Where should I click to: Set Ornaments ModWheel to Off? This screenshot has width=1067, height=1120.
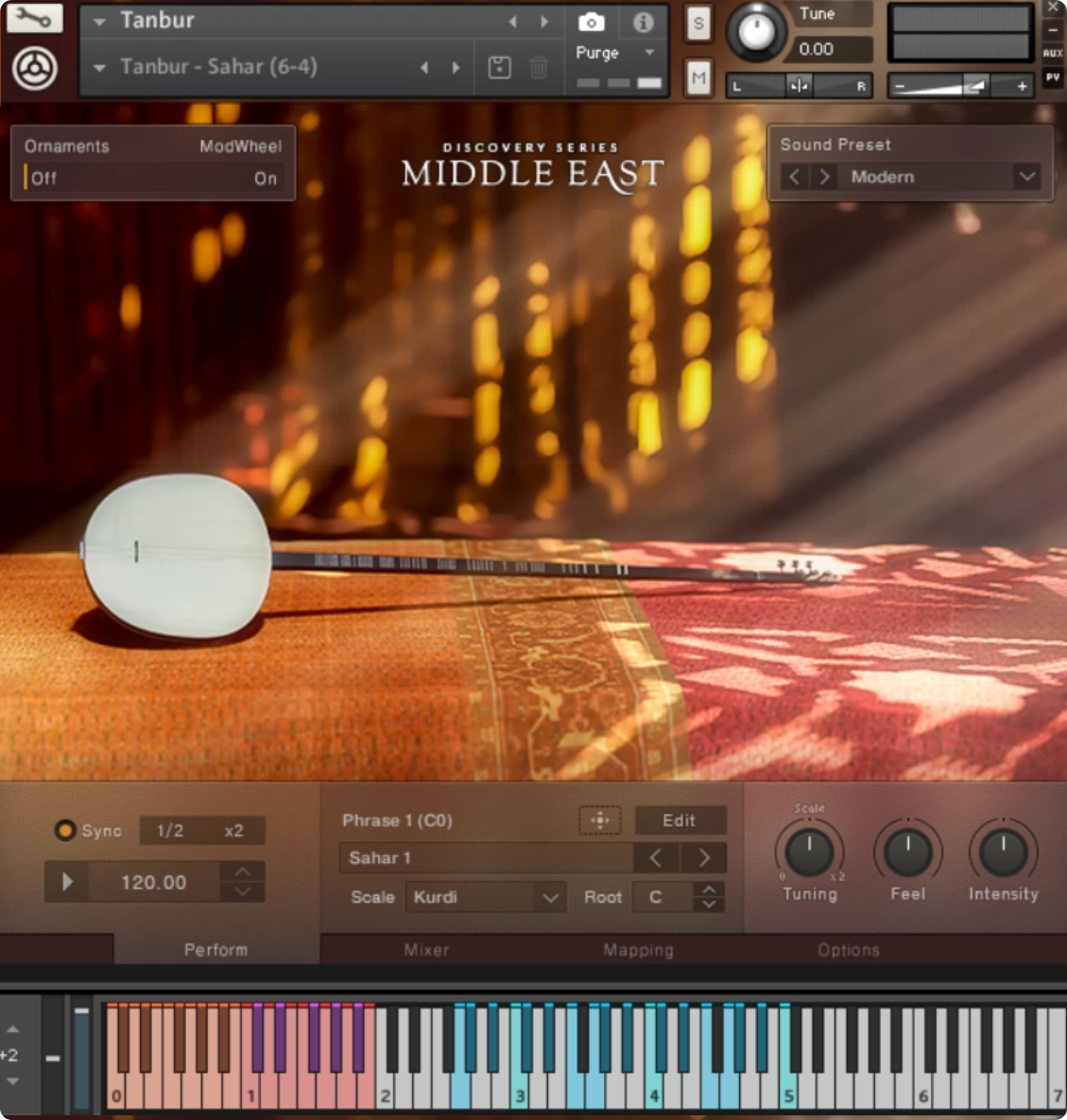(43, 178)
